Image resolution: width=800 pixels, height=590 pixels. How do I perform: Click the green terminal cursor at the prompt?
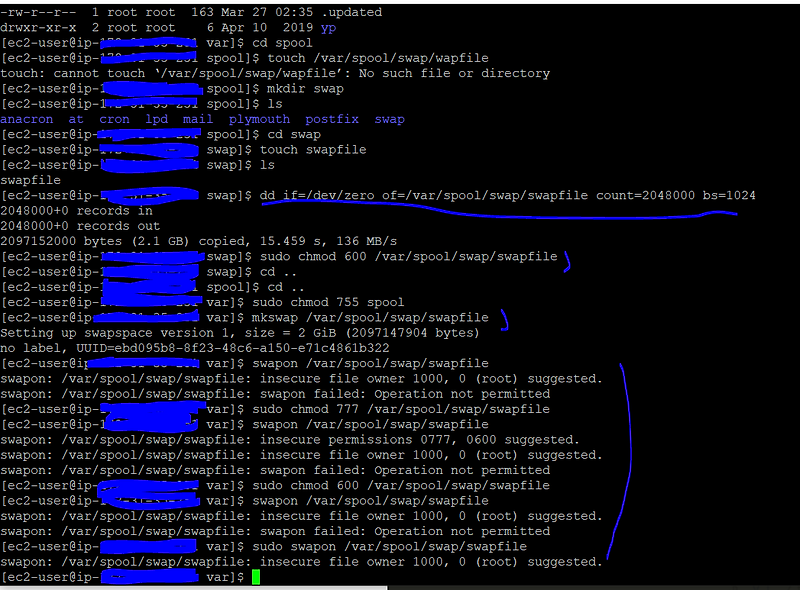(x=258, y=576)
